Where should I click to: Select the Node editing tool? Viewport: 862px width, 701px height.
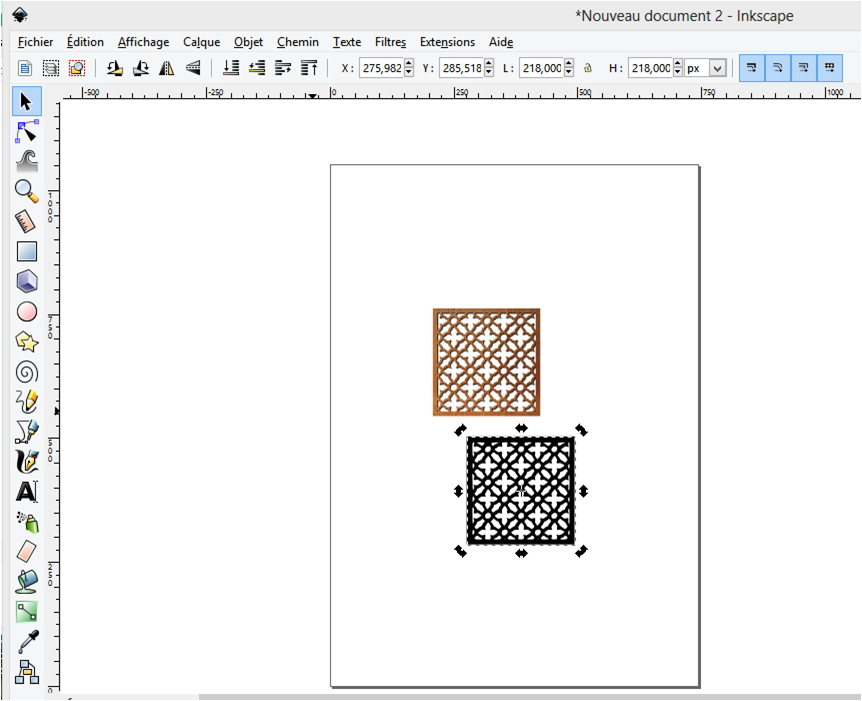tap(26, 132)
